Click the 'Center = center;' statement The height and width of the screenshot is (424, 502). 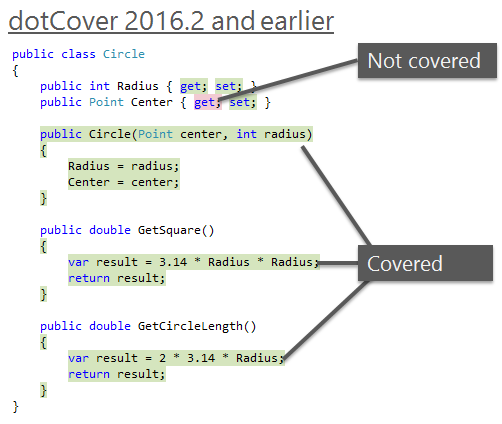coord(124,182)
